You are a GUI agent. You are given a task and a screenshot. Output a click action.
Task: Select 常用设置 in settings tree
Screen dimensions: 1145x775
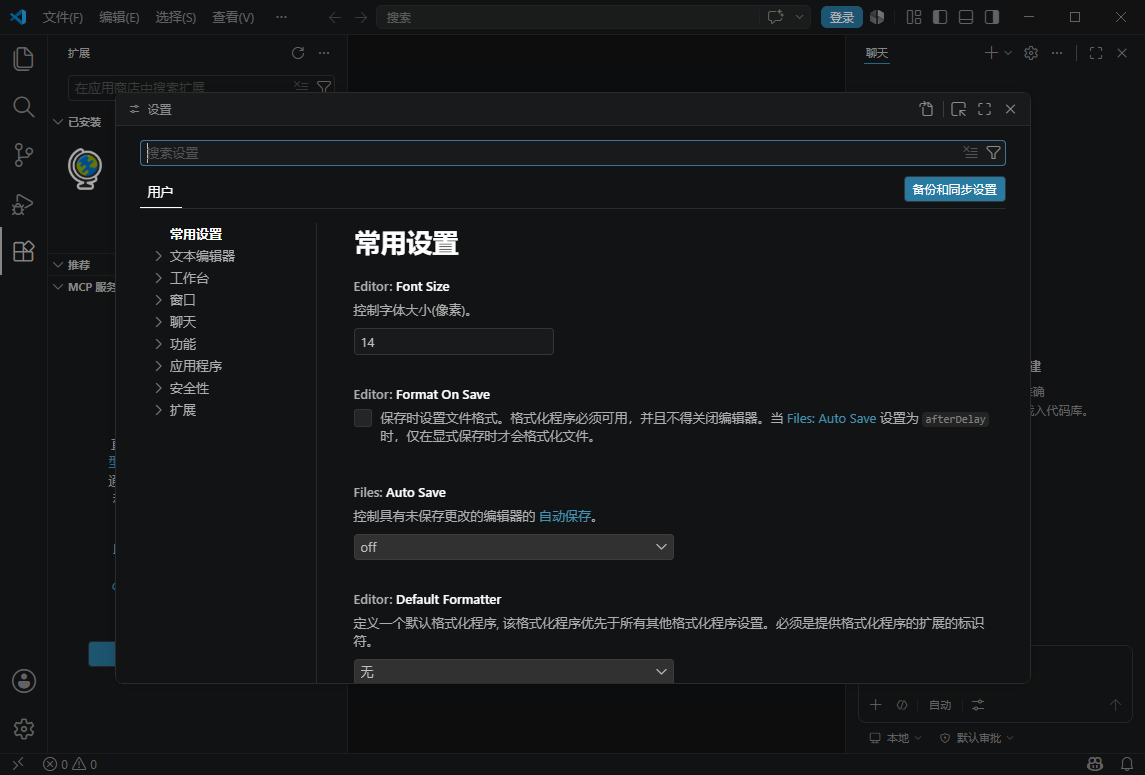(196, 234)
